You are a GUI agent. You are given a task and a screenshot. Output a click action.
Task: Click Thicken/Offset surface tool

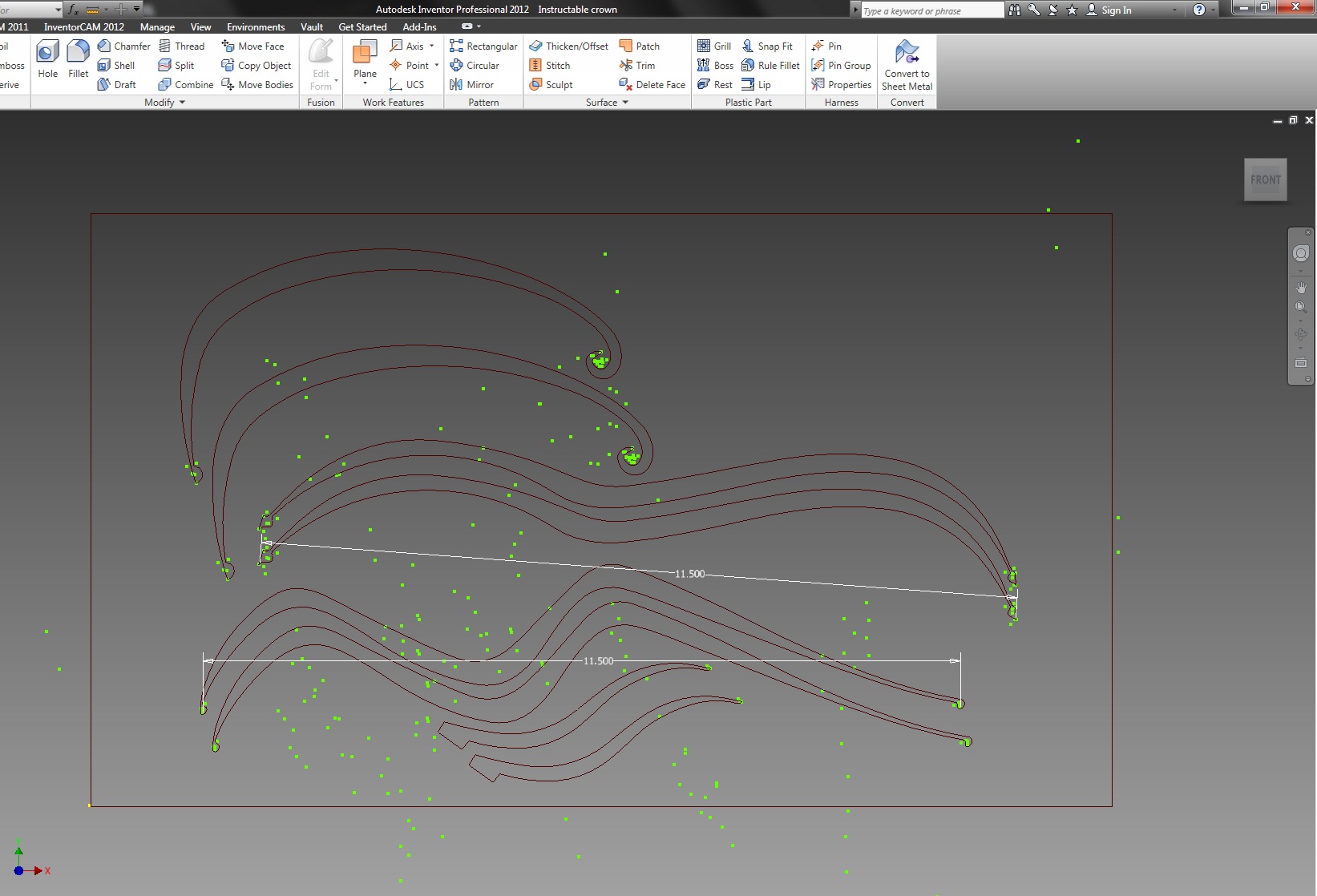tap(568, 46)
